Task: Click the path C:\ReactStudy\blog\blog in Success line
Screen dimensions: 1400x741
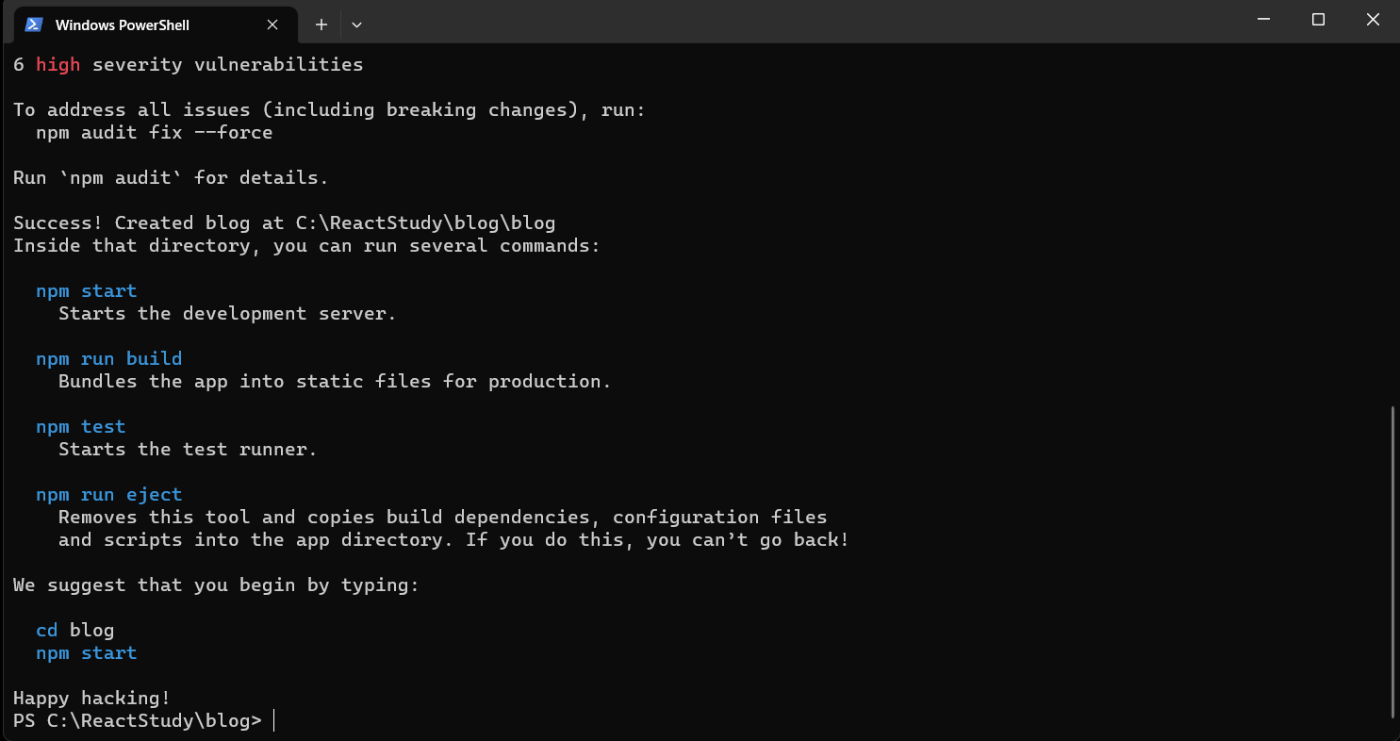Action: pos(425,223)
